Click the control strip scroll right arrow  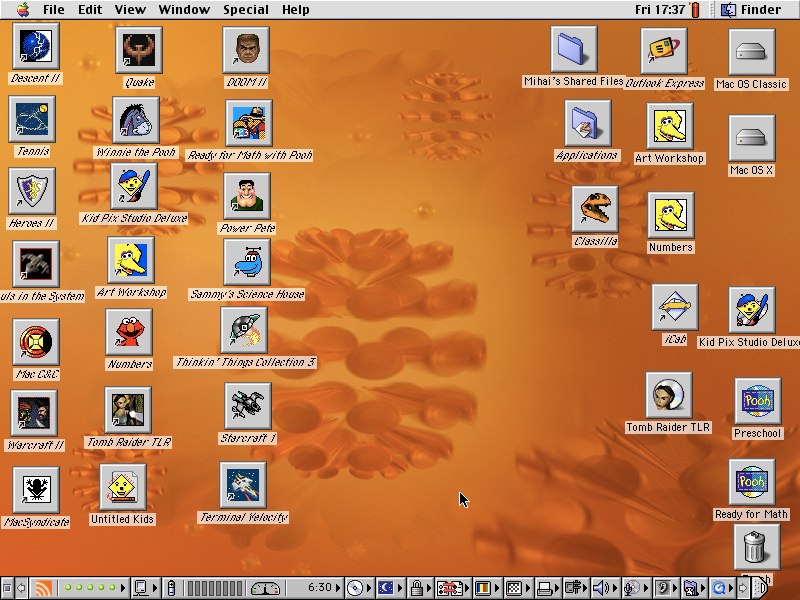[744, 588]
